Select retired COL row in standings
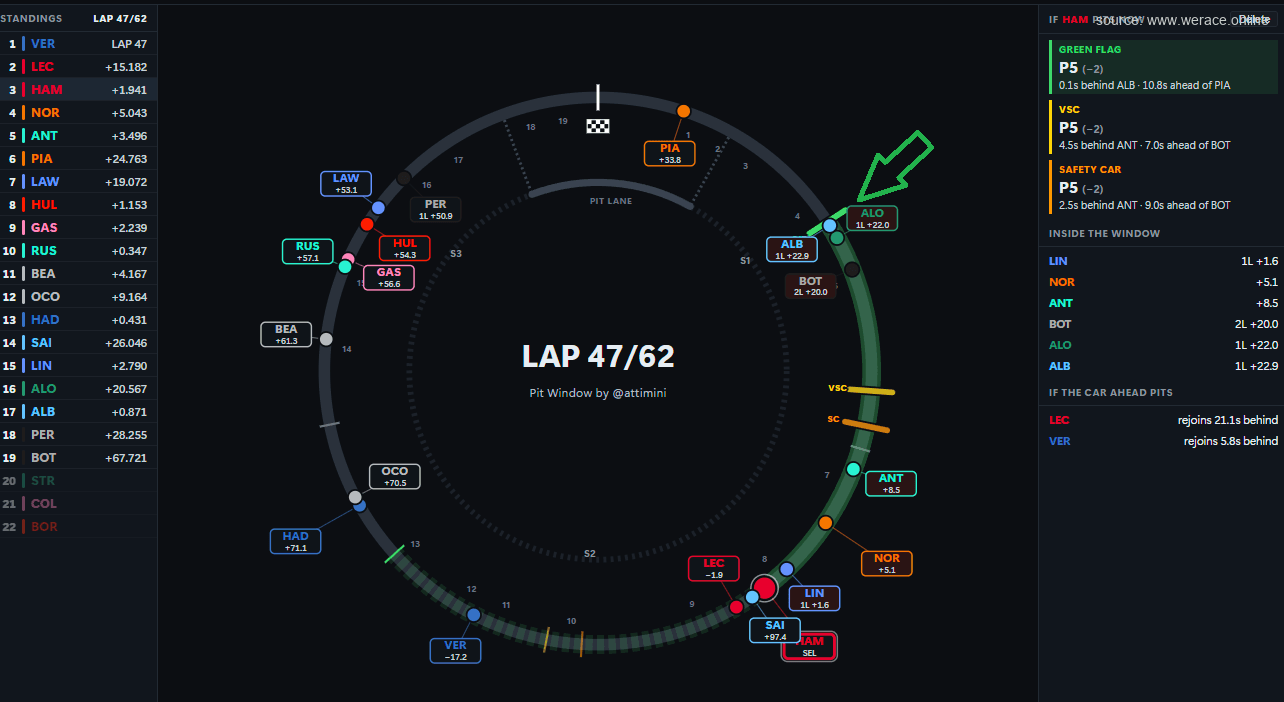This screenshot has height=702, width=1284. pos(78,504)
